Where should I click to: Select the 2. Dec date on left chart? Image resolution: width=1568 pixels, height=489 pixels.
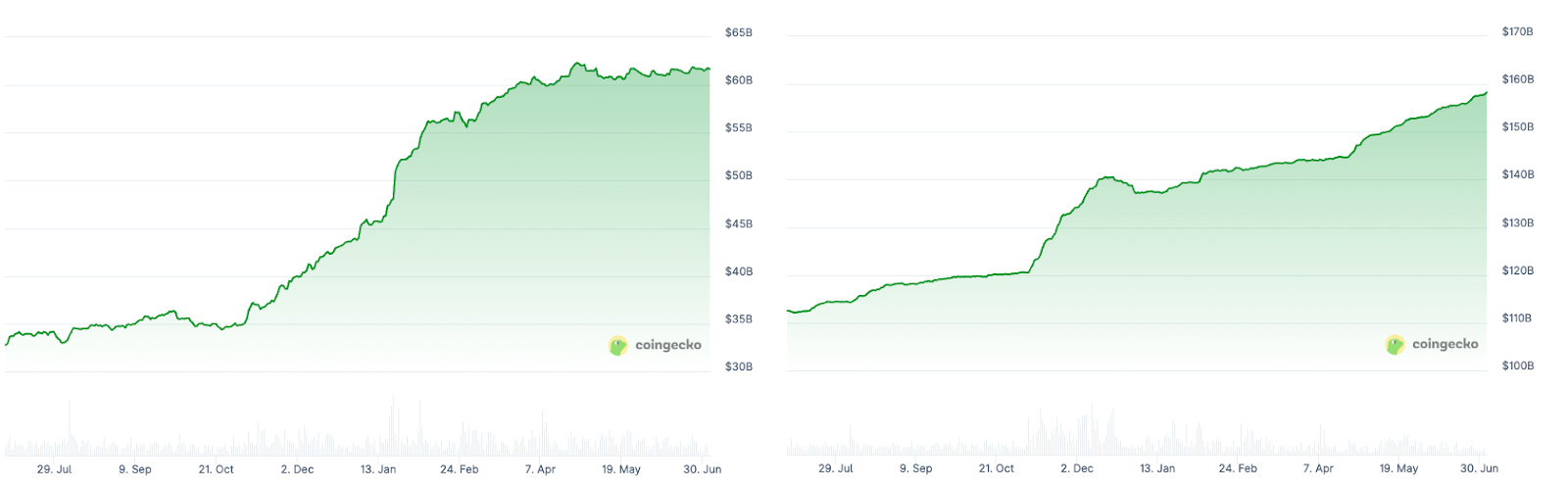tap(297, 469)
